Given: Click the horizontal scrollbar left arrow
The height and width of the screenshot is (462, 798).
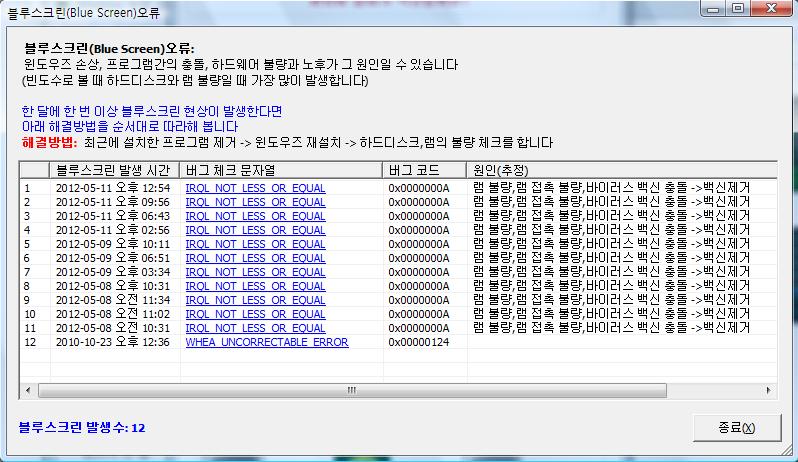Looking at the screenshot, I should click(28, 390).
